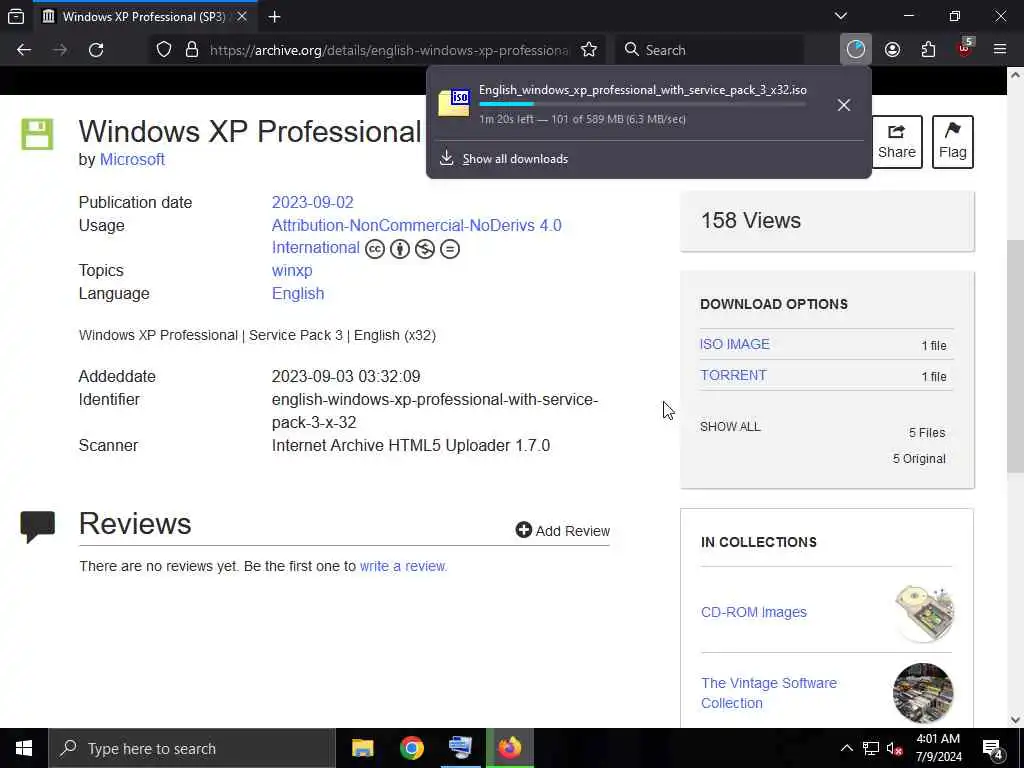Open the extensions puzzle-piece icon

tap(928, 50)
